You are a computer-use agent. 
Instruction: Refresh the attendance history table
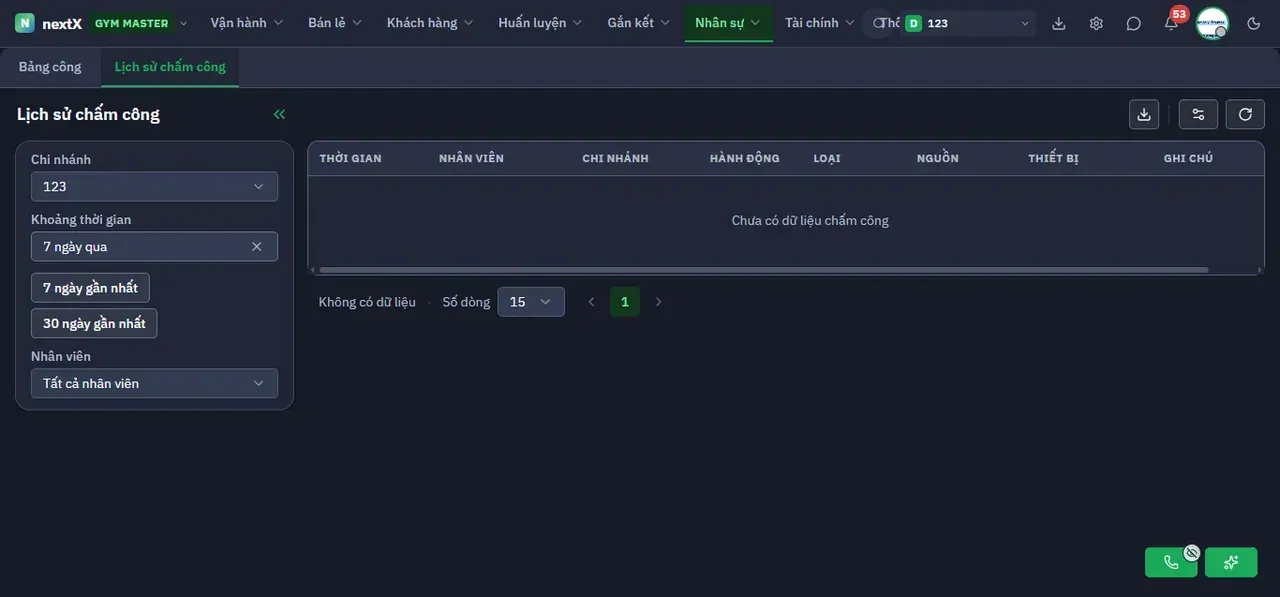tap(1245, 114)
